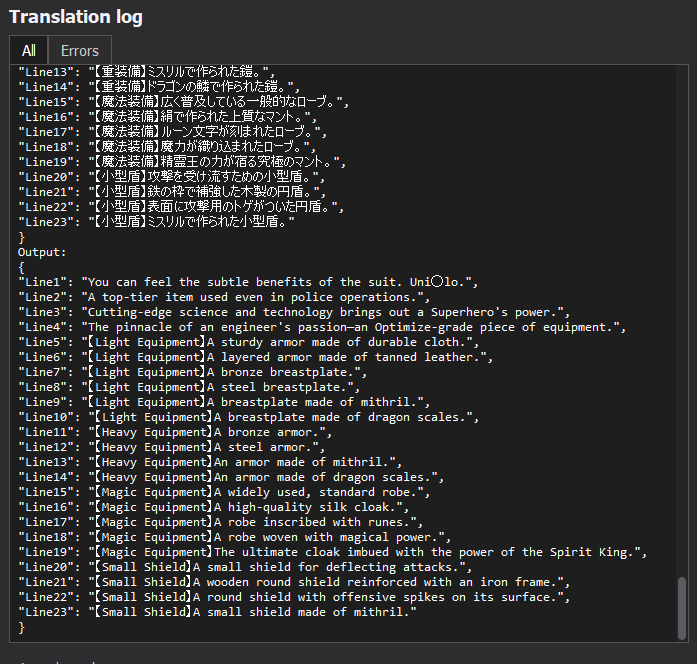Click output Line3 about Superhero's power
697x664 pixels.
[x=294, y=312]
